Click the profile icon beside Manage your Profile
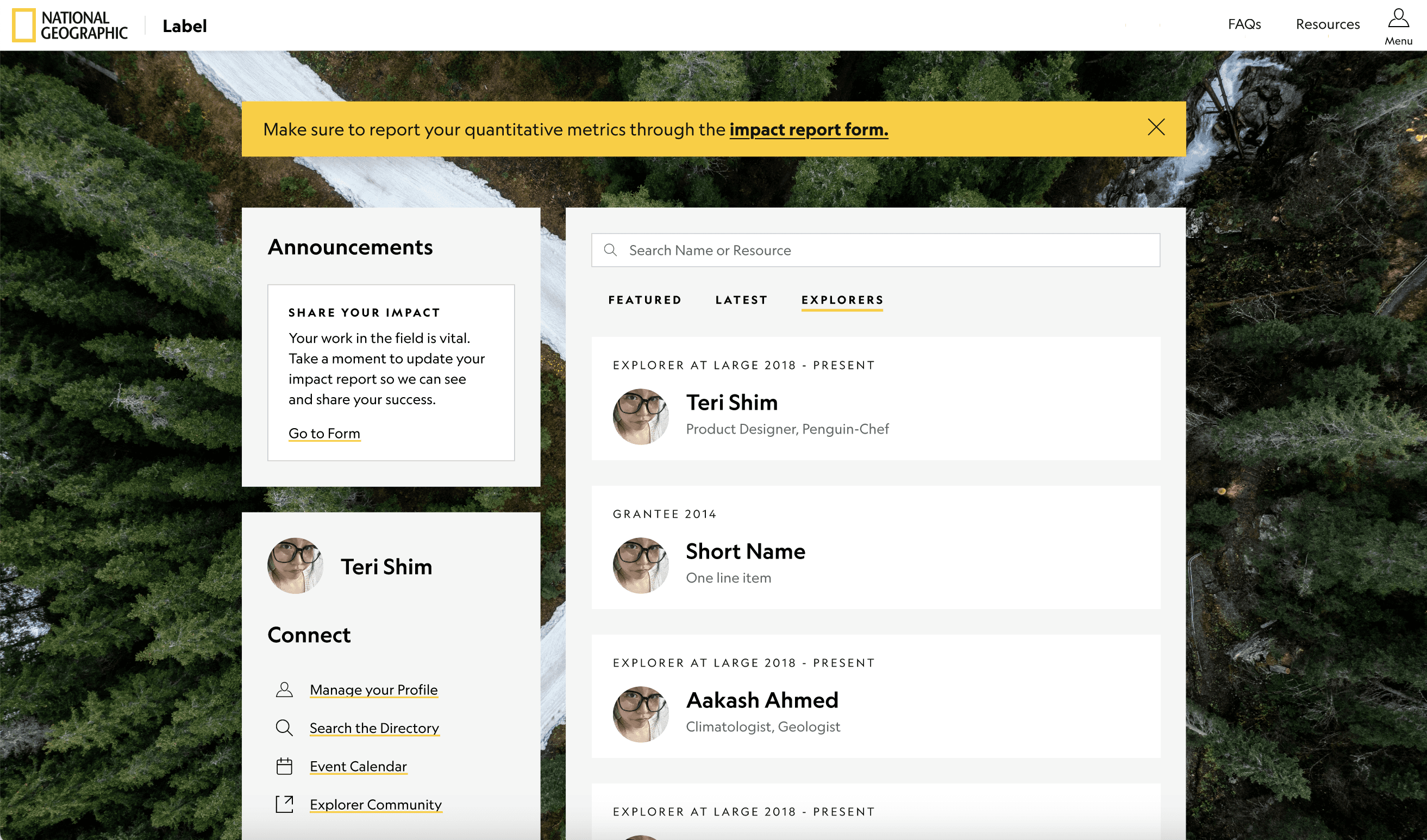The width and height of the screenshot is (1427, 840). 284,689
